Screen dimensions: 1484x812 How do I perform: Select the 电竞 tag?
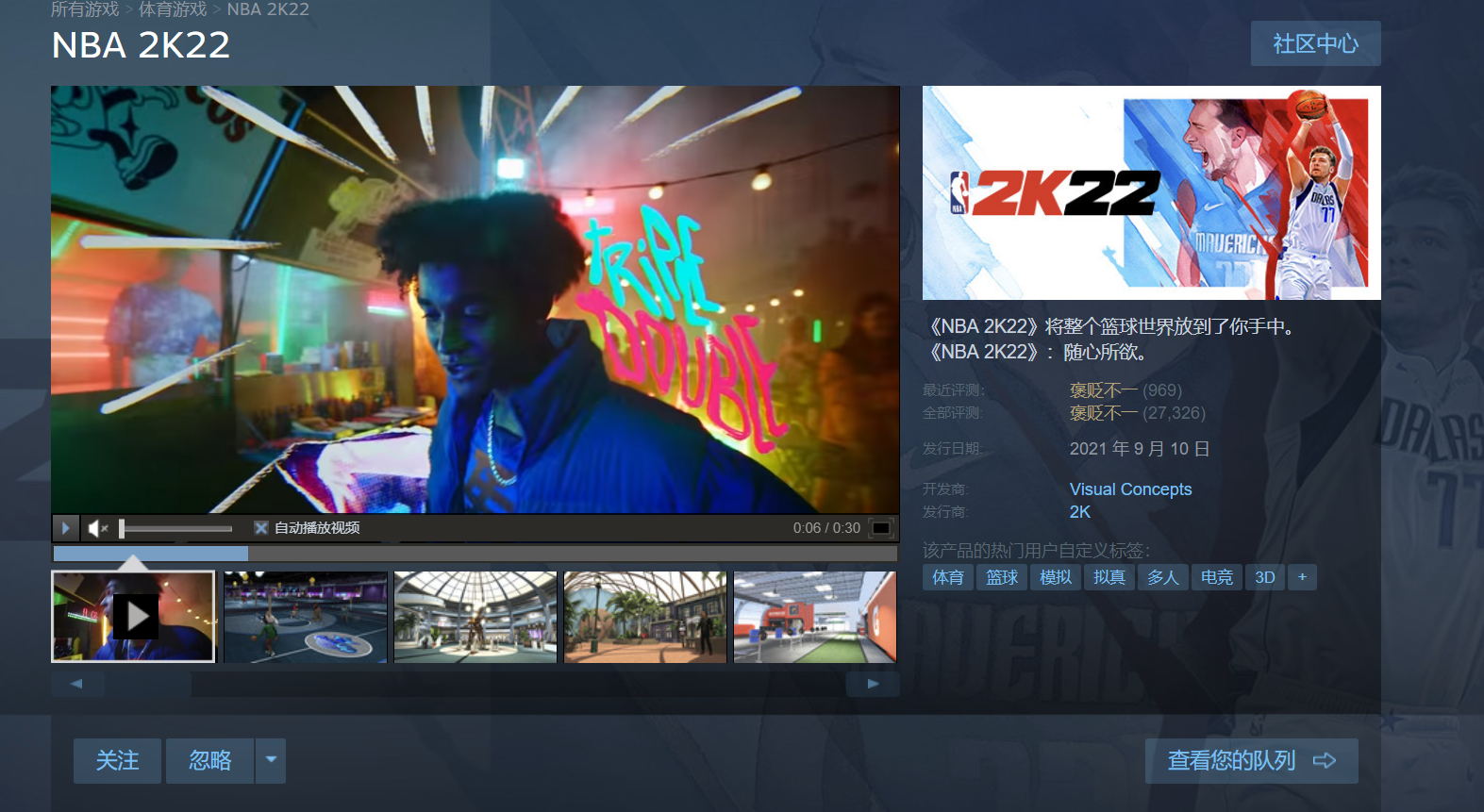(1217, 577)
